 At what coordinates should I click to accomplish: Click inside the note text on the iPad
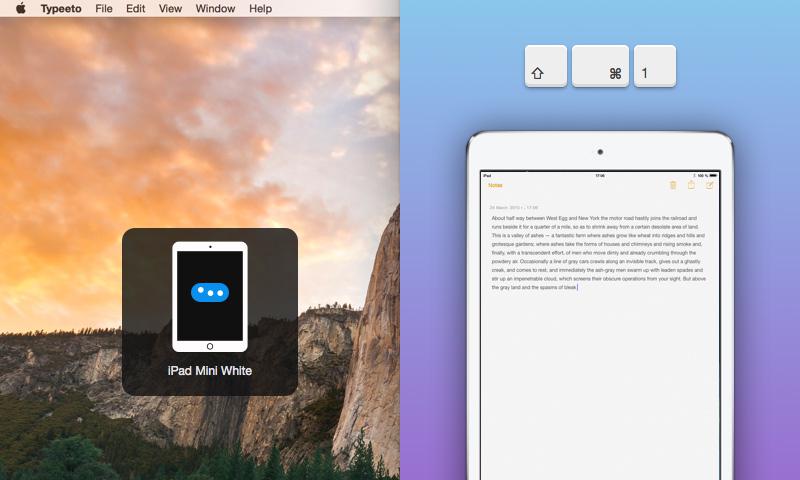pyautogui.click(x=598, y=252)
